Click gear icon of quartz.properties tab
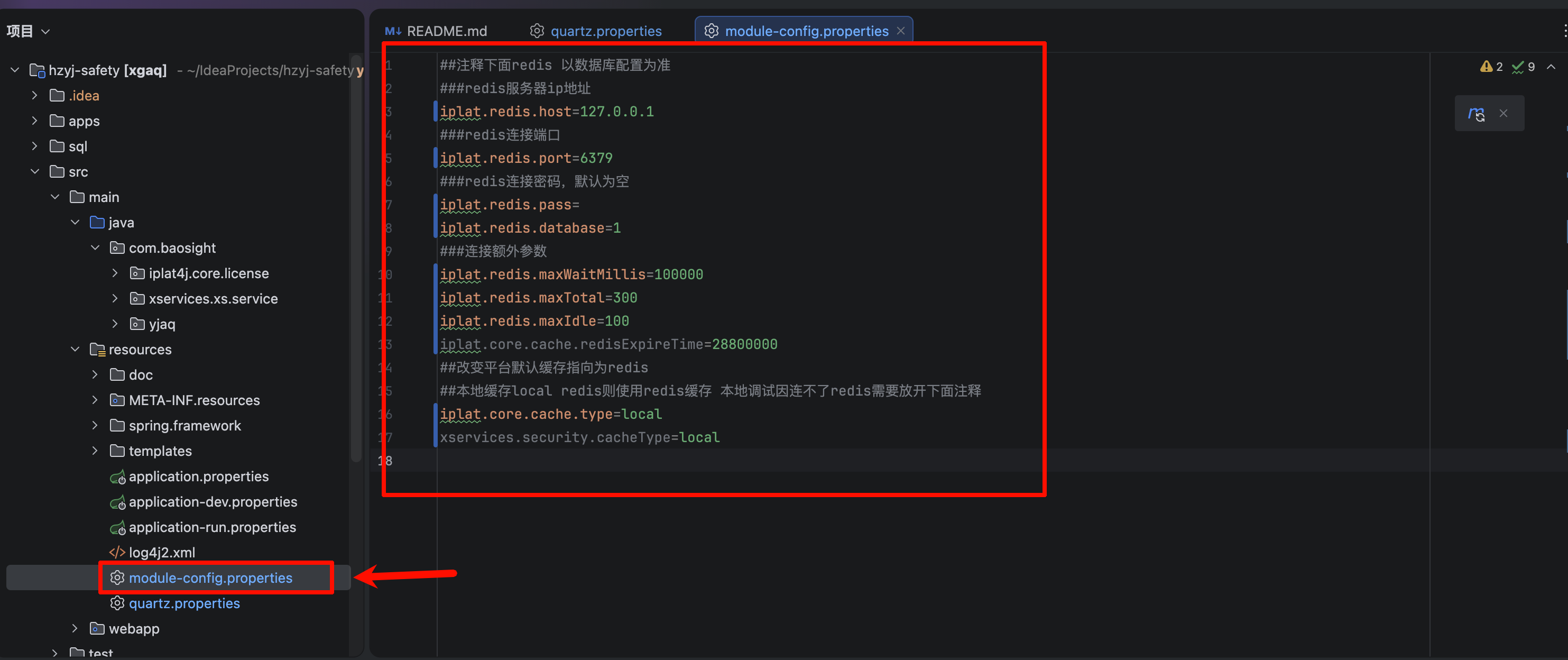This screenshot has height=660, width=1568. coord(536,31)
